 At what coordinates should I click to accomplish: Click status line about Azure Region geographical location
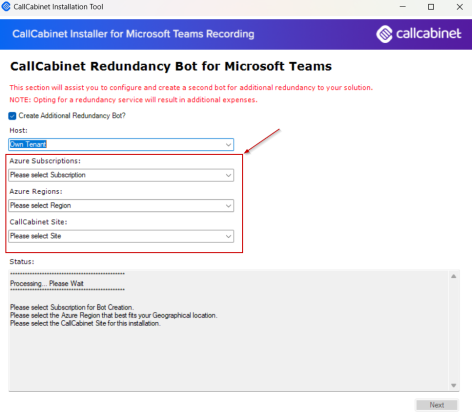tap(113, 315)
